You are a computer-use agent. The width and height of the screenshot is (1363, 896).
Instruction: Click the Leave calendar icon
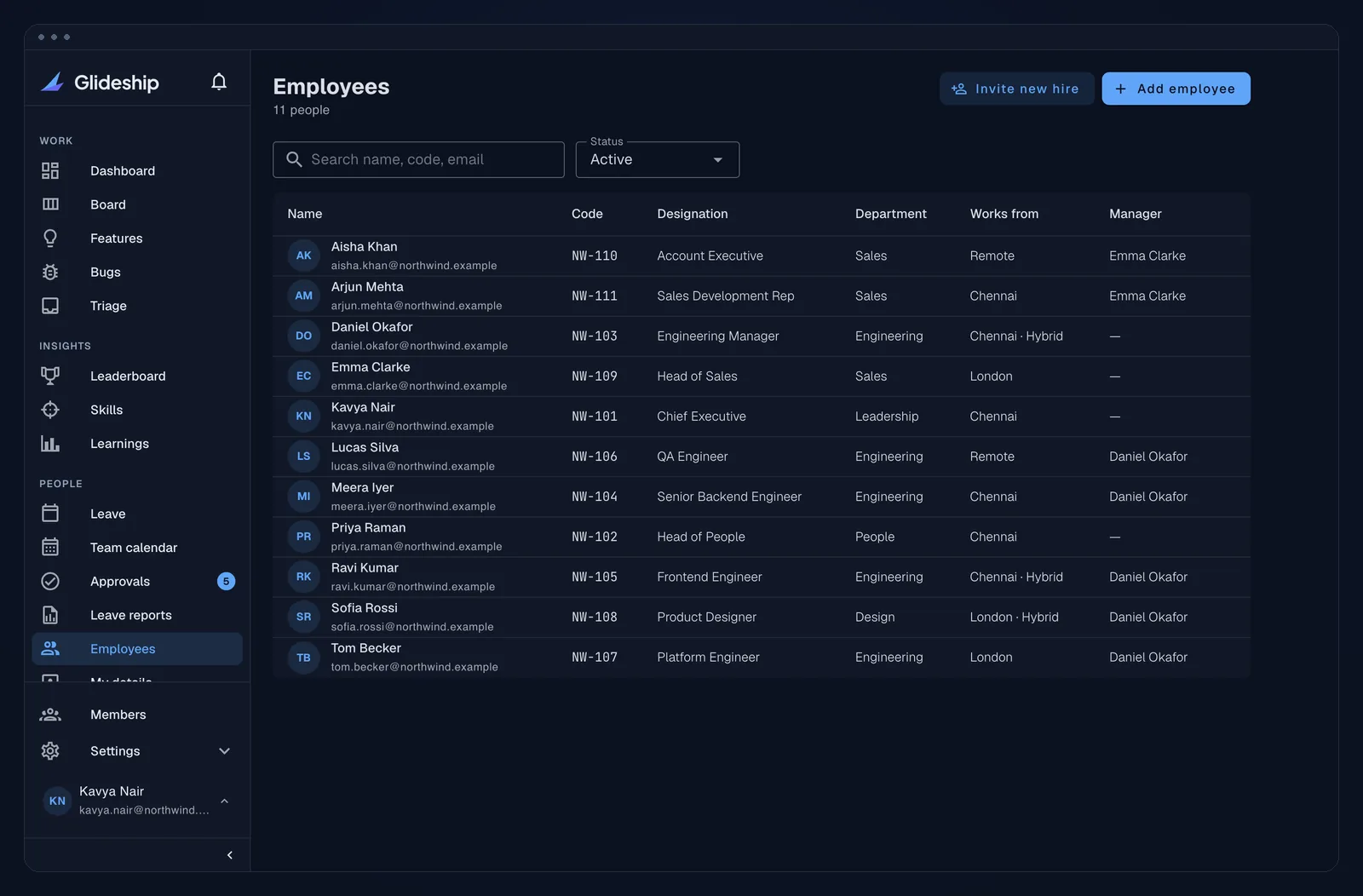pyautogui.click(x=50, y=514)
